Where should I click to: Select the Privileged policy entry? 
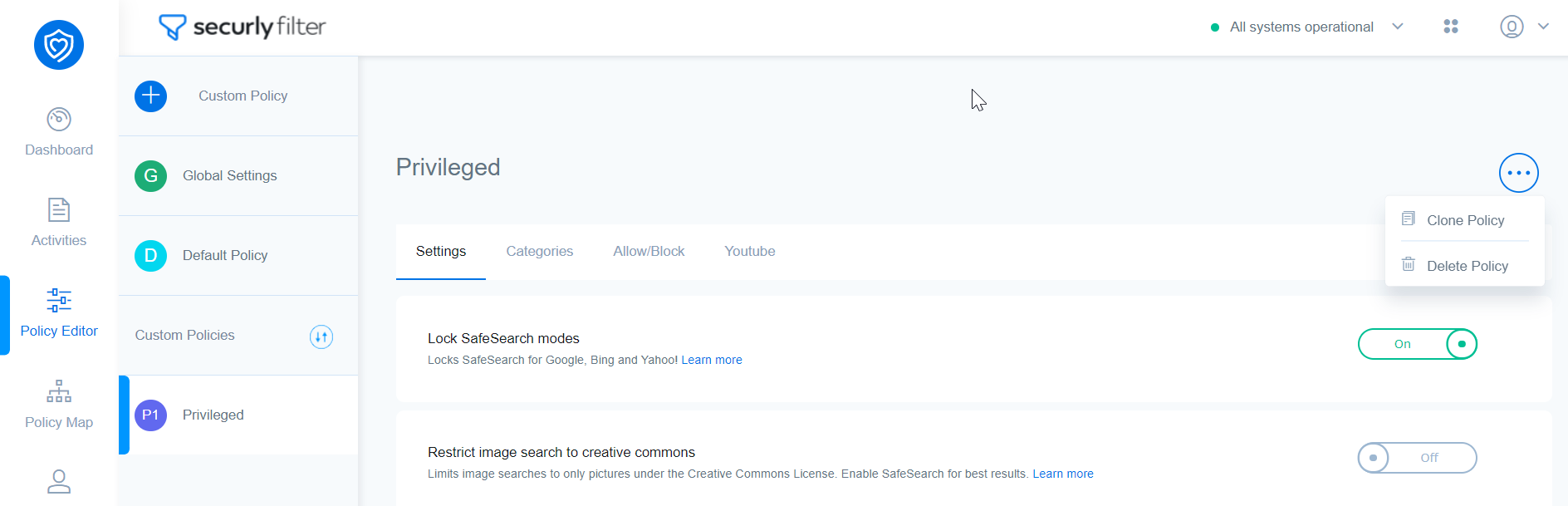click(x=238, y=415)
